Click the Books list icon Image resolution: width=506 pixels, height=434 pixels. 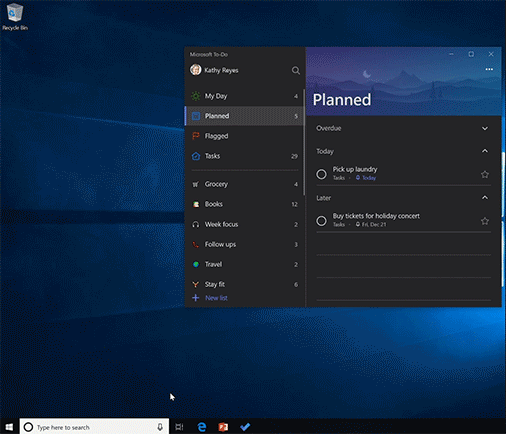pos(196,204)
